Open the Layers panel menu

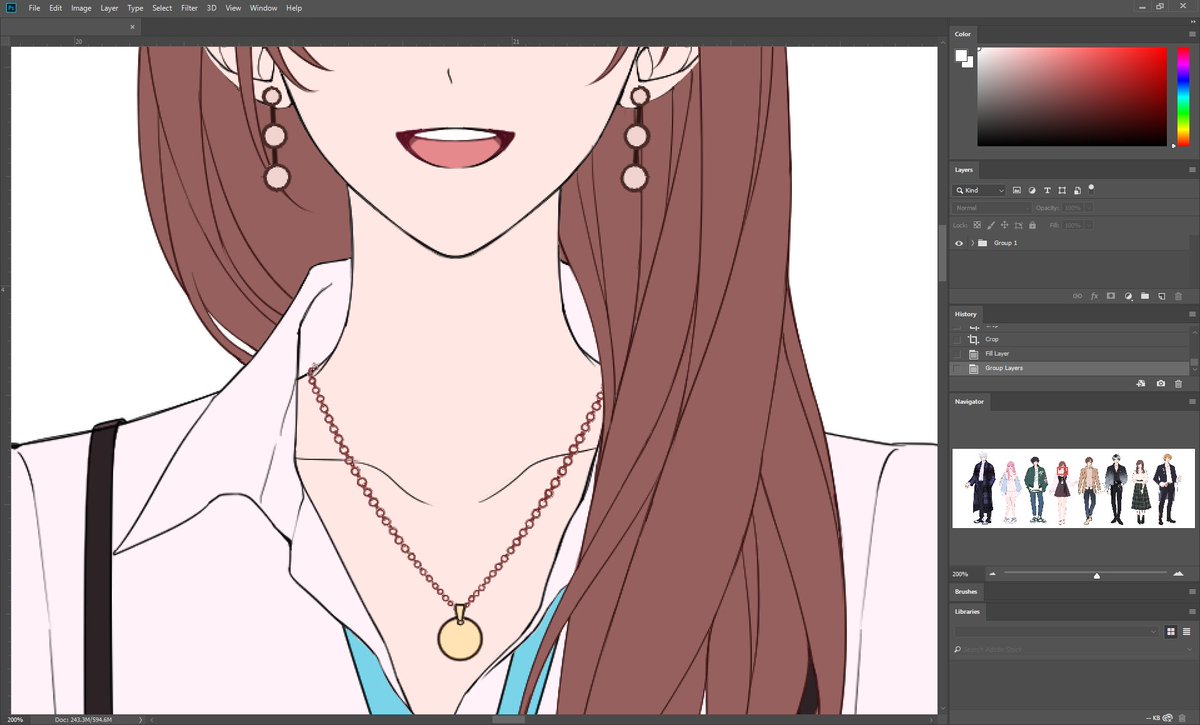pos(1192,170)
